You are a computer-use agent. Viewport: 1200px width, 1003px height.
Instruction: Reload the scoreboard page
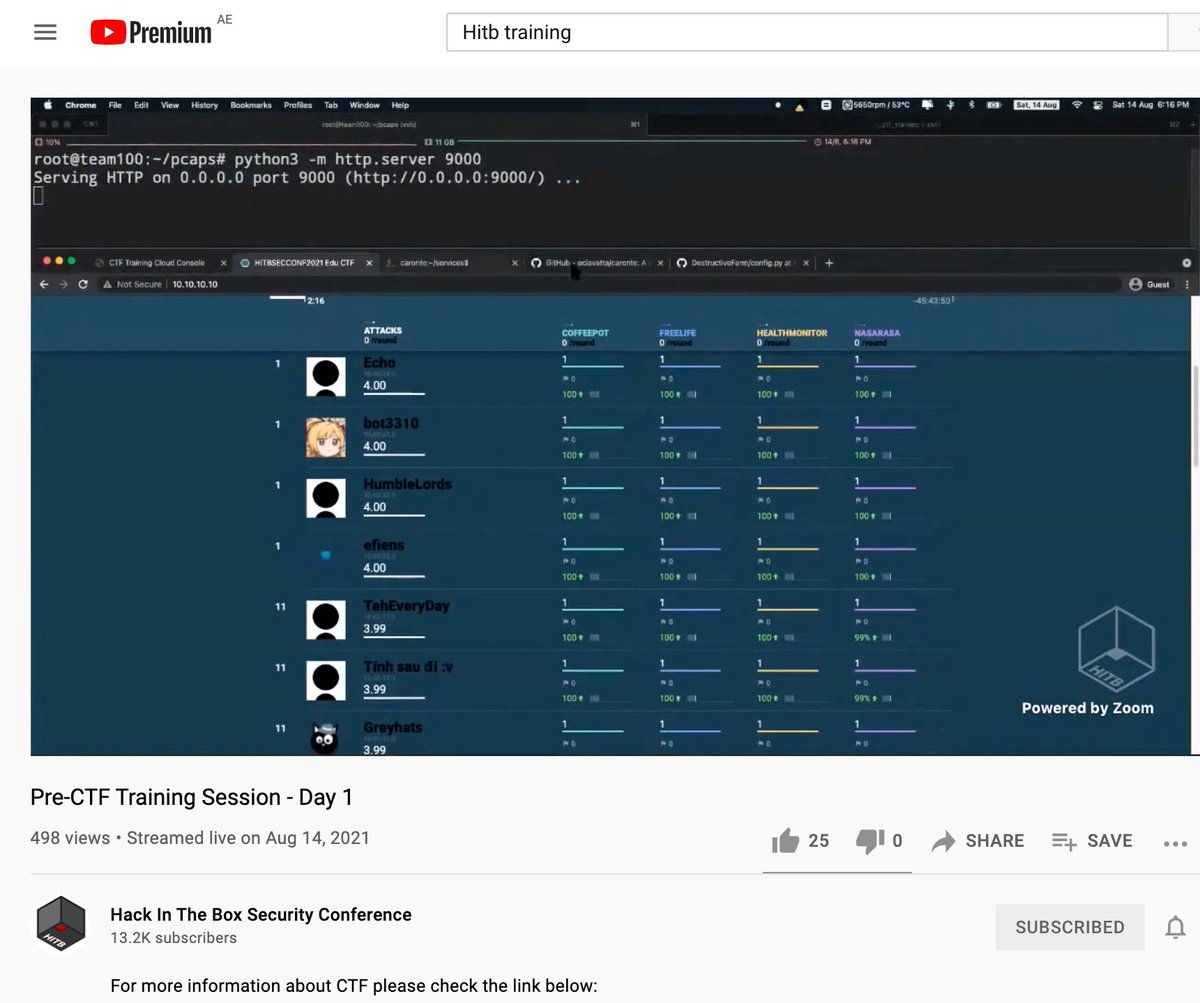coord(83,285)
